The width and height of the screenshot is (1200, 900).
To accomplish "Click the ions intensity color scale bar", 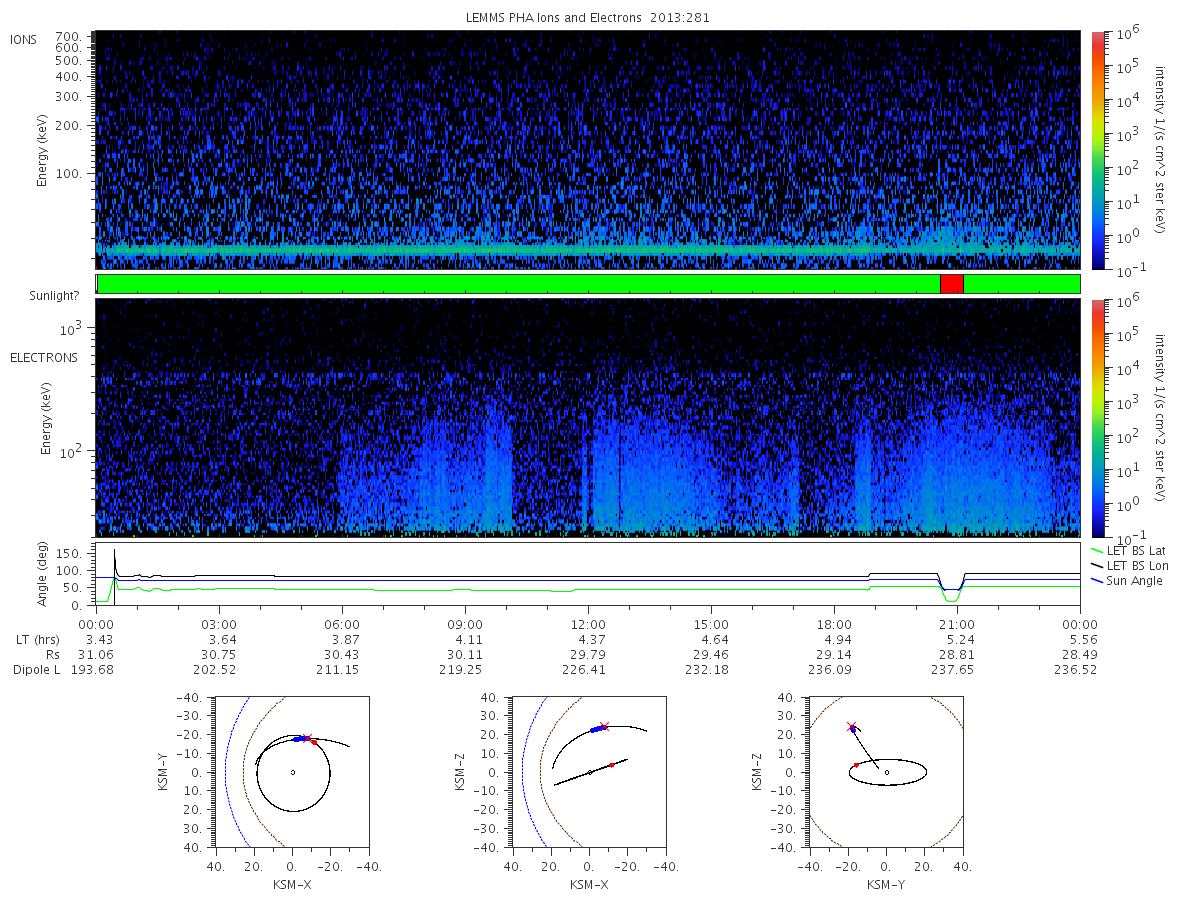I will tap(1098, 150).
